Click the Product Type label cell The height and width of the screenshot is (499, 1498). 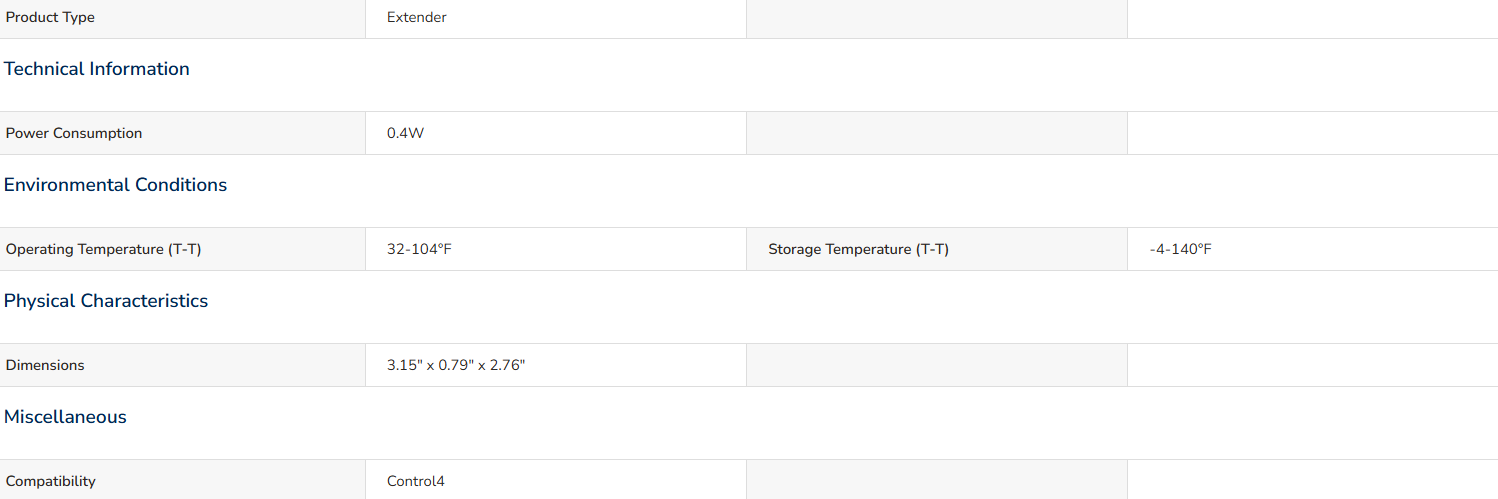coord(182,18)
